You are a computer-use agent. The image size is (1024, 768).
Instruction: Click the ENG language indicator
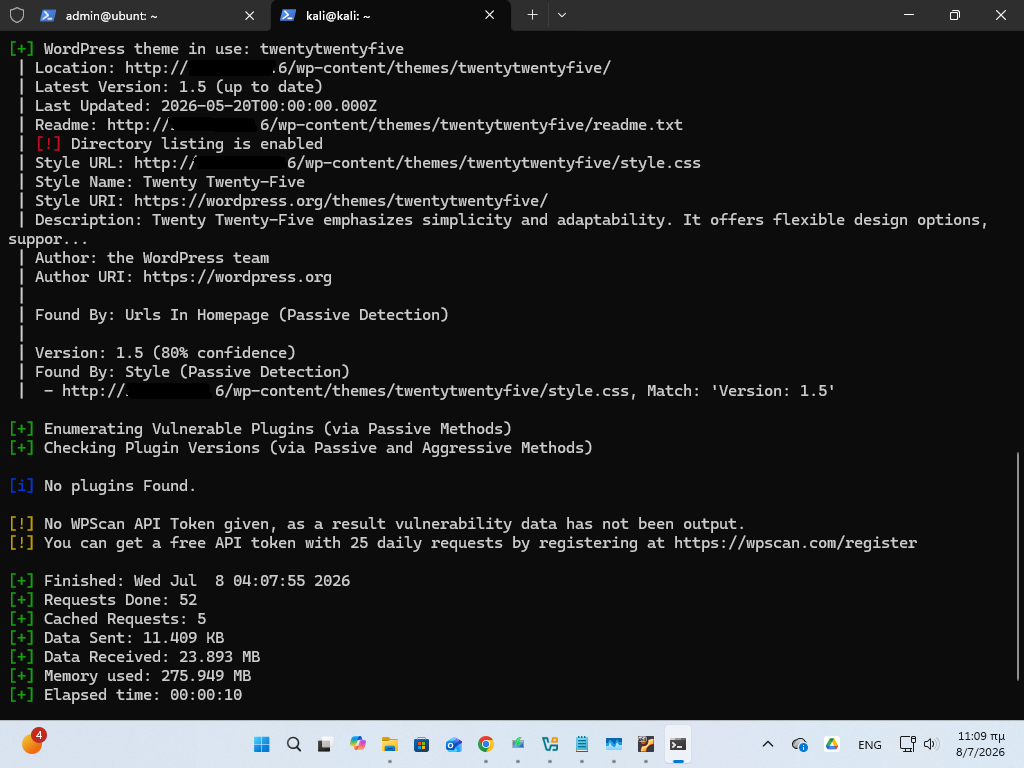coord(869,744)
